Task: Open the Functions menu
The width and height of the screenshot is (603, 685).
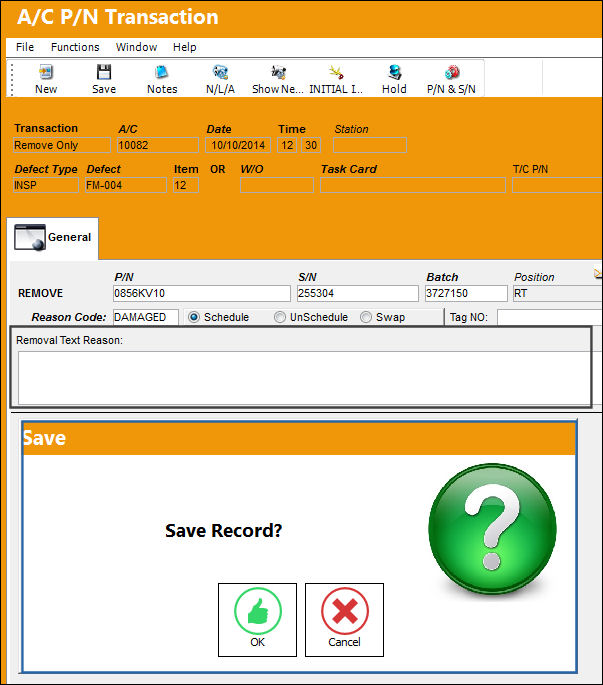Action: [x=75, y=47]
